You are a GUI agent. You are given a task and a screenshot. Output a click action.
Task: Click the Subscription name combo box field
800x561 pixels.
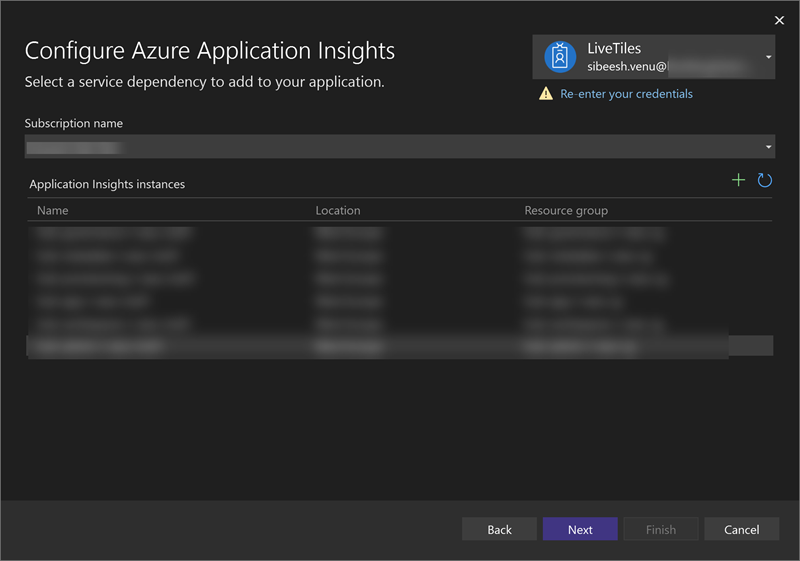point(399,147)
